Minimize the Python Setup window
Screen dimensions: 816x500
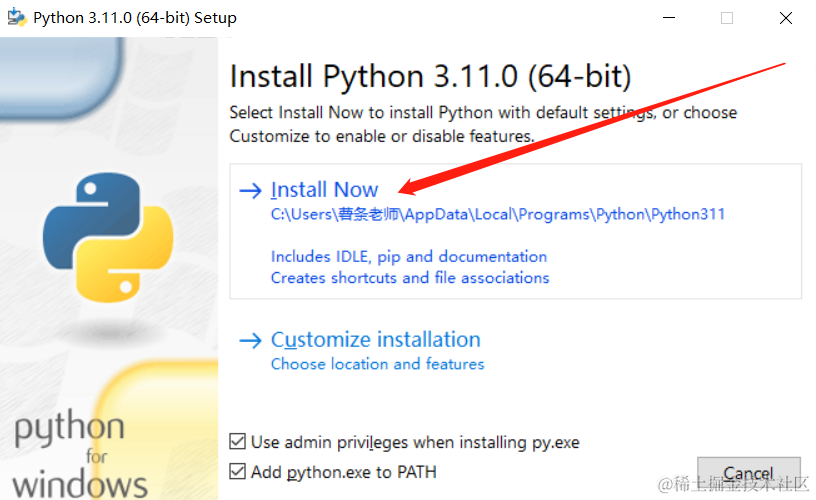pos(669,18)
